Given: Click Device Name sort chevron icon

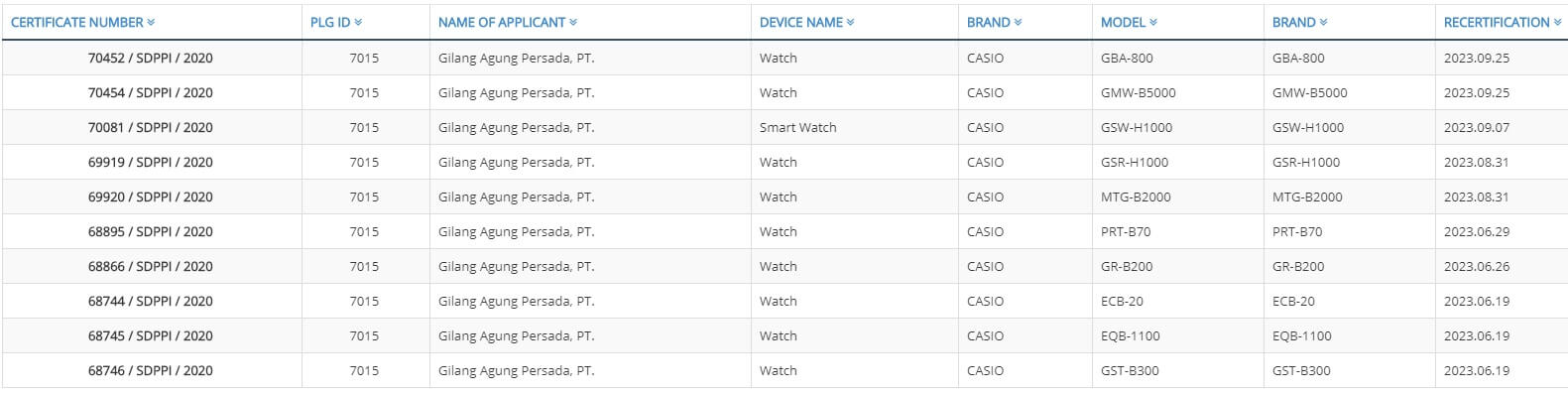Looking at the screenshot, I should (851, 22).
